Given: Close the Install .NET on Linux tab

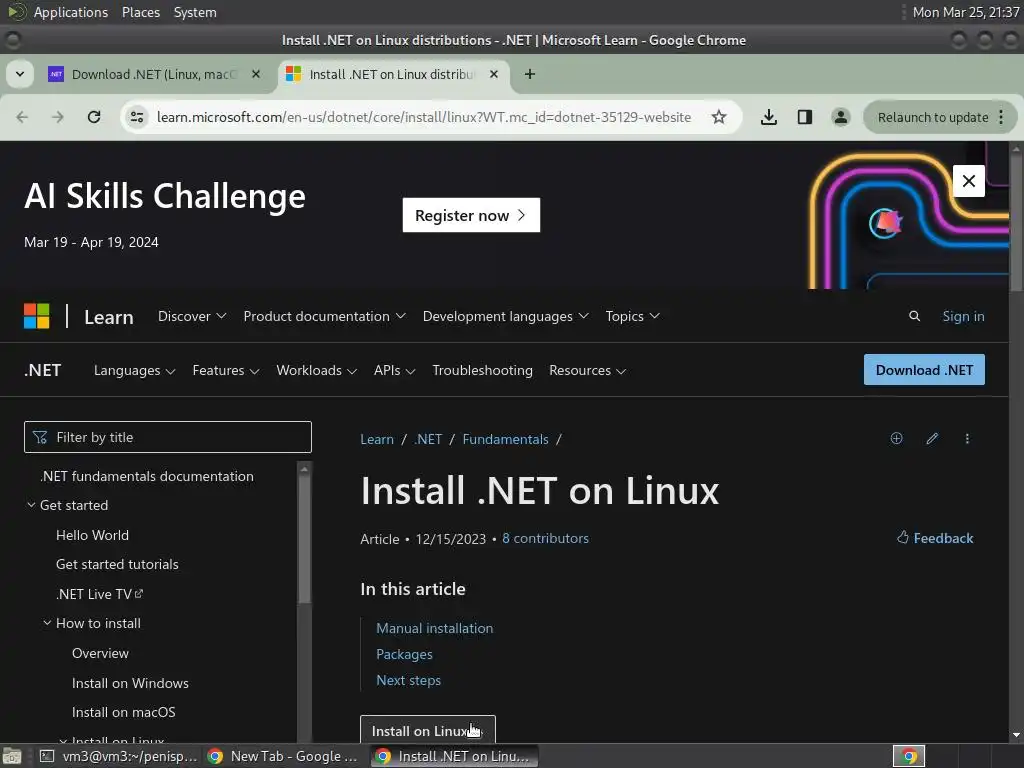Looking at the screenshot, I should tap(494, 74).
